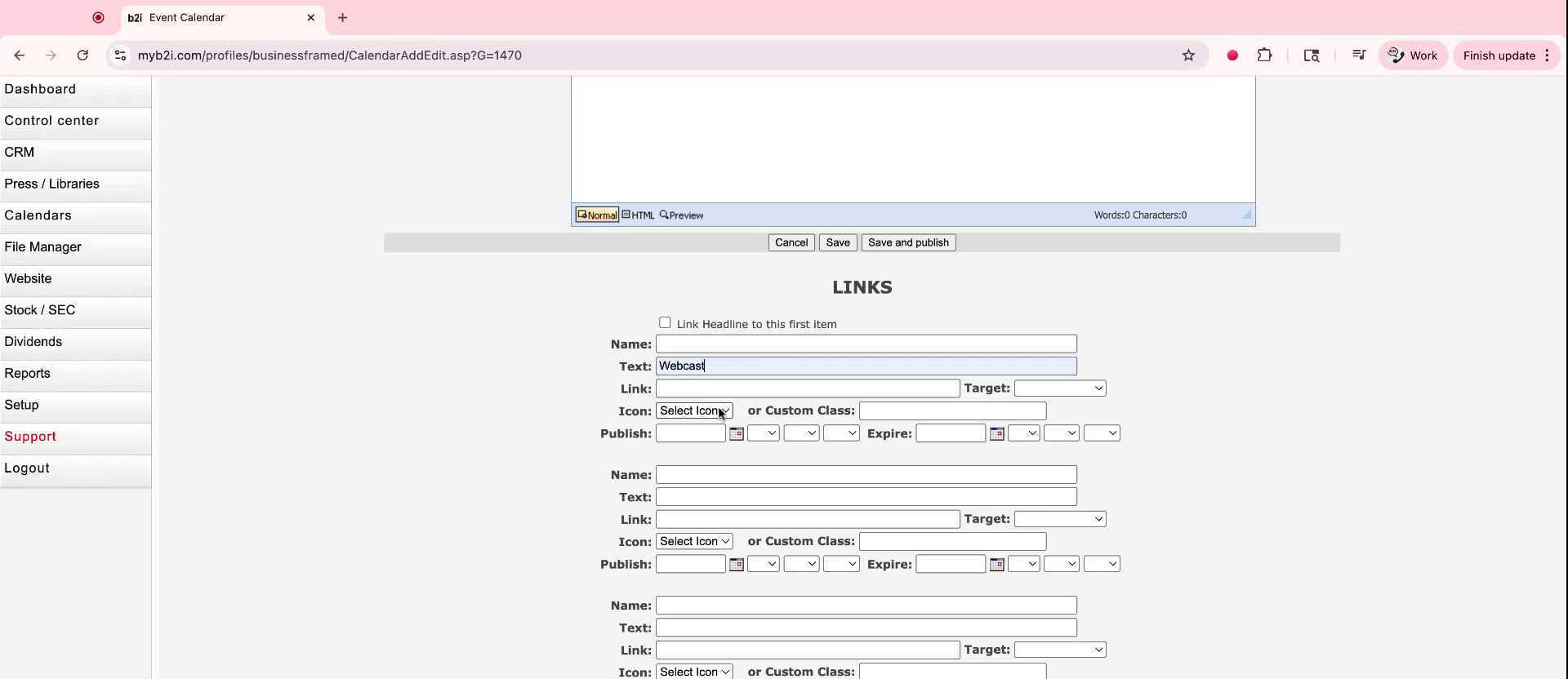Open first link Expire calendar picker

click(996, 433)
